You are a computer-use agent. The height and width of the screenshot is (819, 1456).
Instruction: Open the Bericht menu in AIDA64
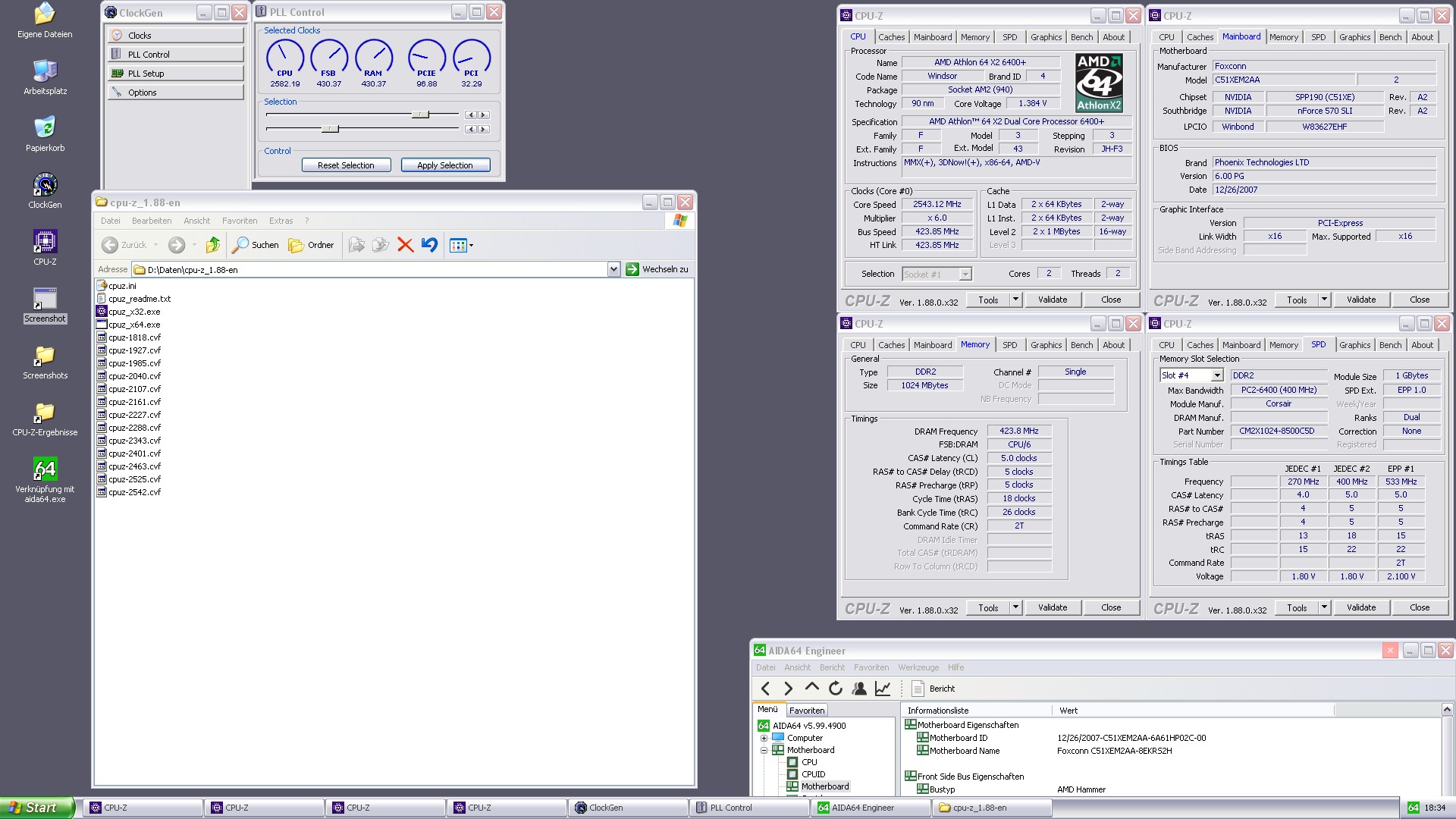[832, 667]
